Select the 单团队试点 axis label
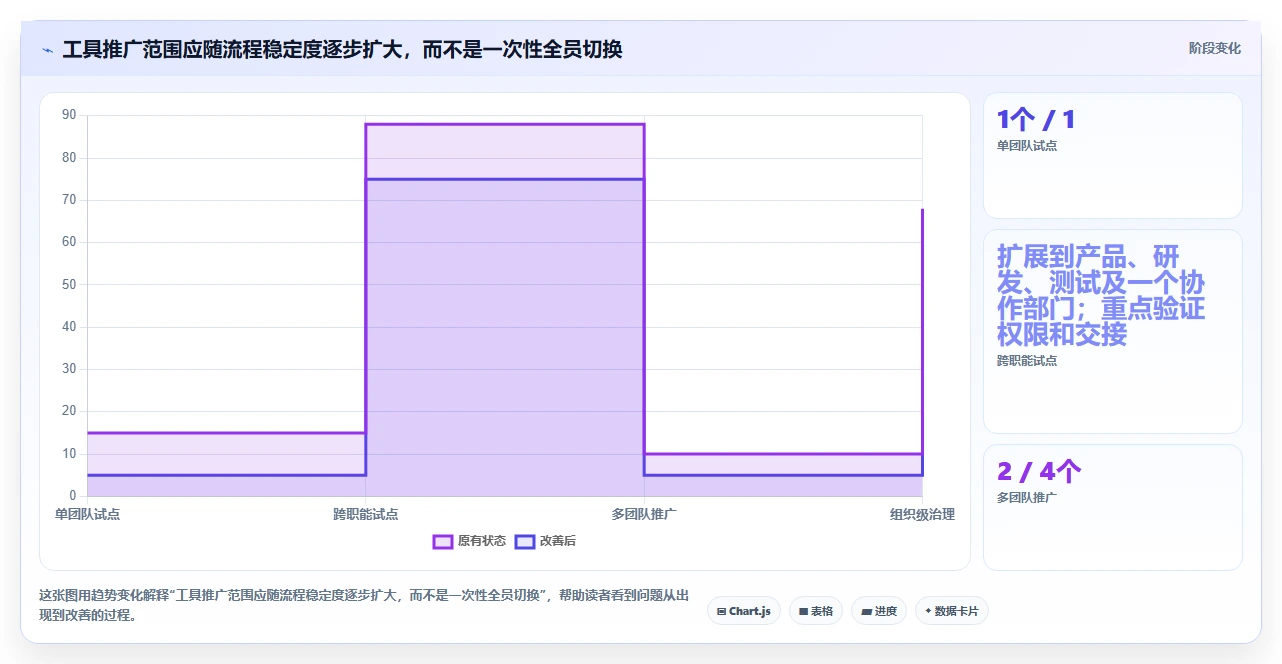 tap(87, 514)
